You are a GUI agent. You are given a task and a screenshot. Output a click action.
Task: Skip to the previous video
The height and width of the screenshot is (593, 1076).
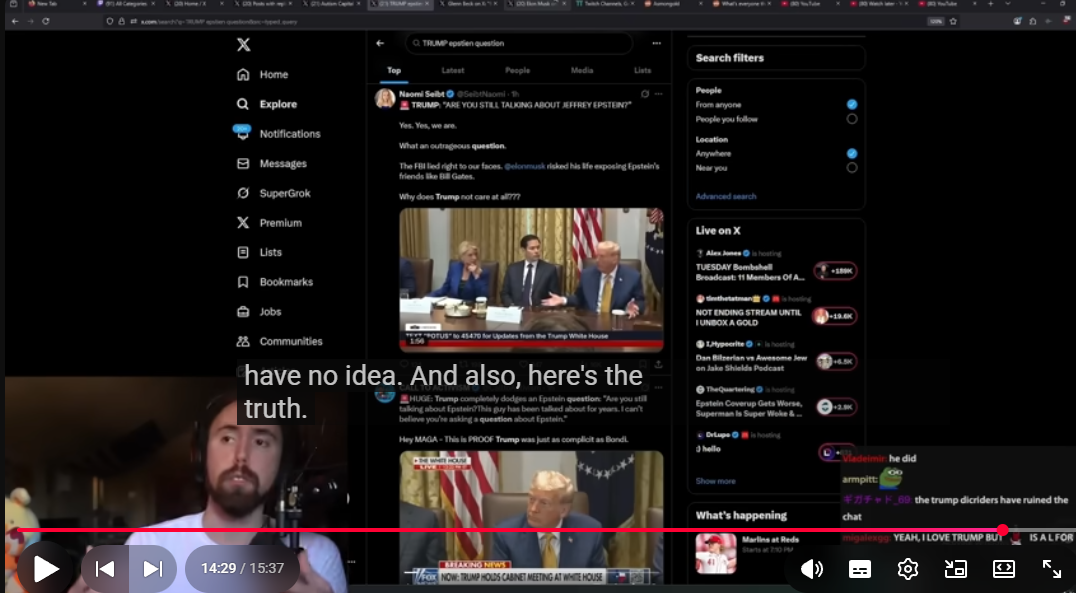point(105,568)
